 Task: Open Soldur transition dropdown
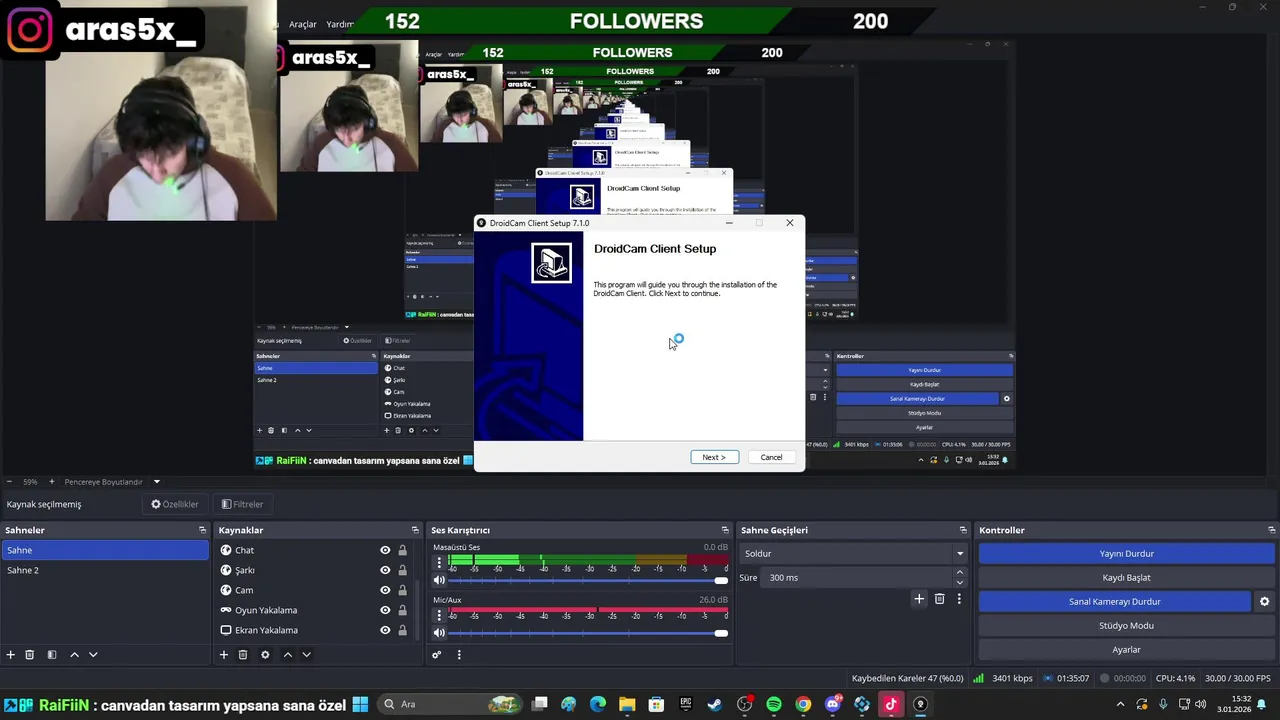(854, 553)
